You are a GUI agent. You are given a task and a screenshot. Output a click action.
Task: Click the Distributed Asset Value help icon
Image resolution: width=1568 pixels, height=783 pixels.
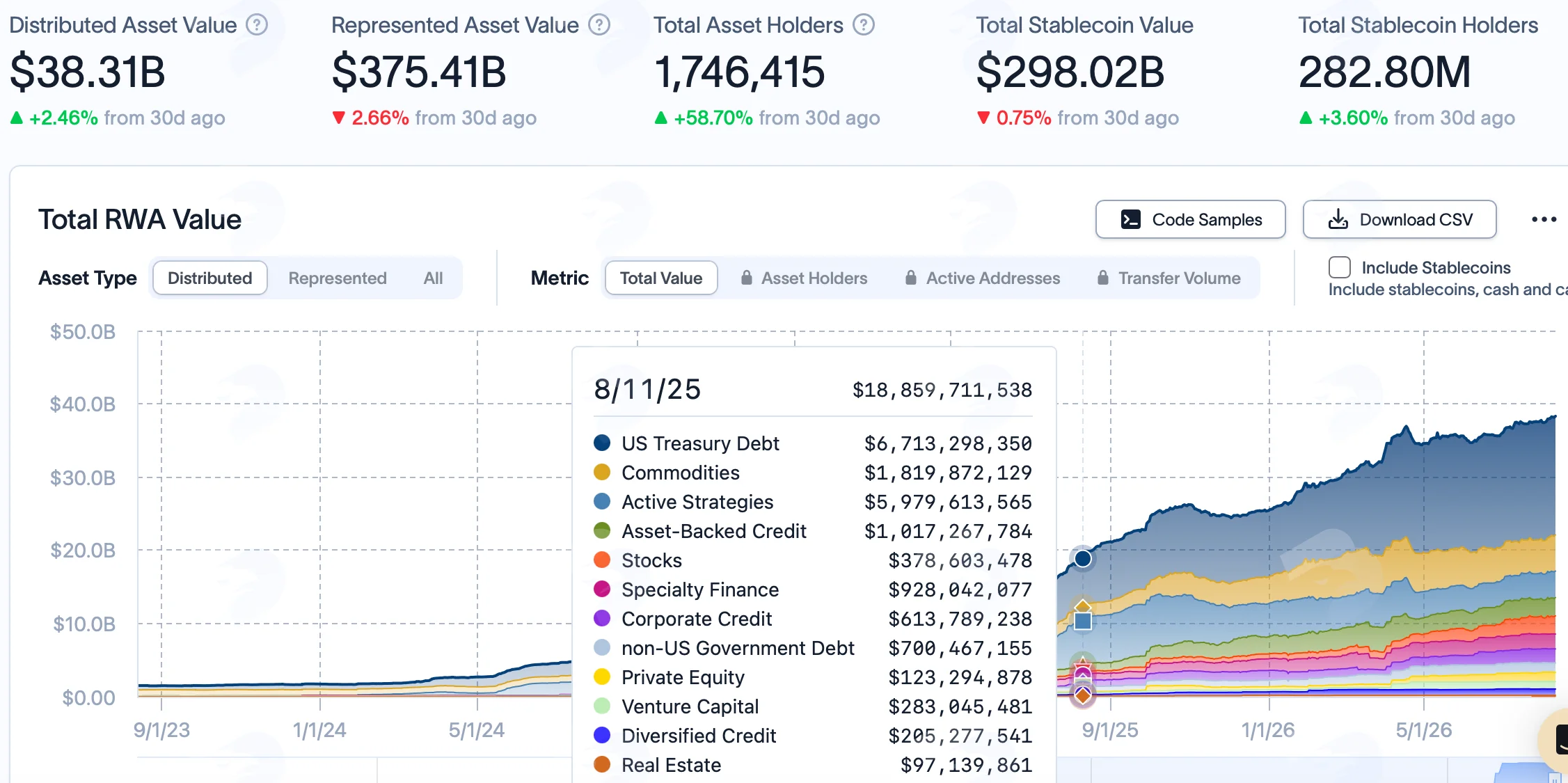pos(257,25)
